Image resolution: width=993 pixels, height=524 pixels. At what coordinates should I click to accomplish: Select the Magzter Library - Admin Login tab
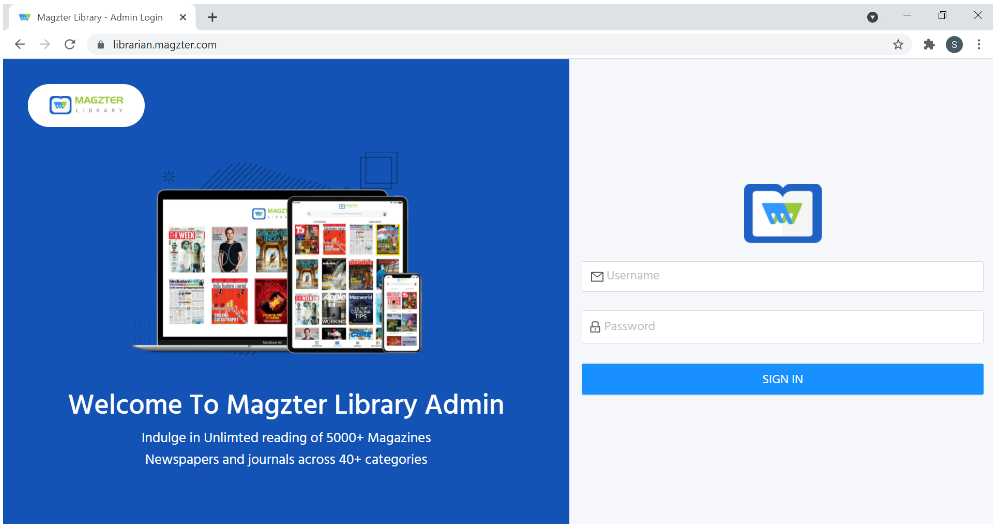point(100,17)
